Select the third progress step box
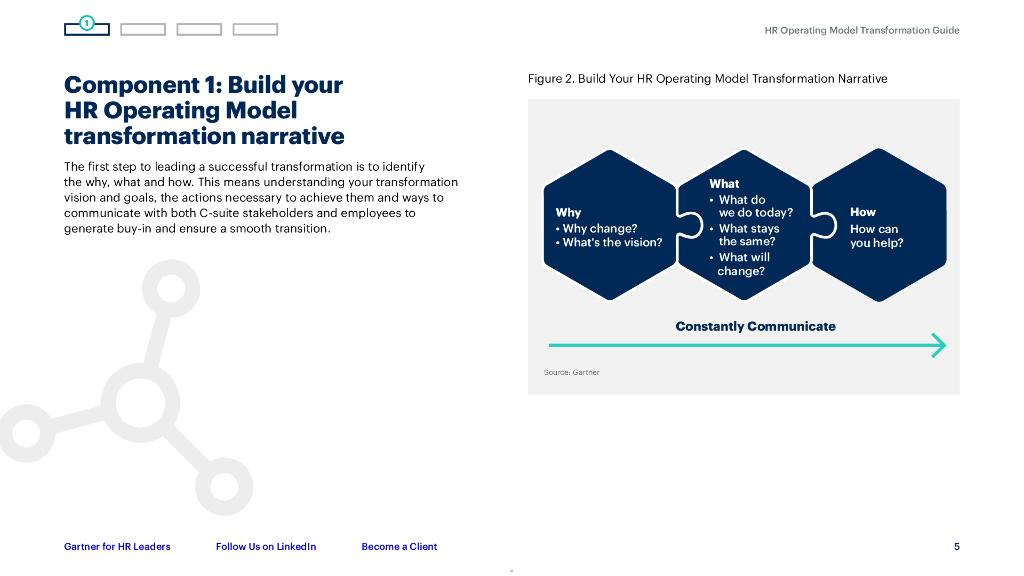This screenshot has width=1024, height=576. tap(199, 29)
